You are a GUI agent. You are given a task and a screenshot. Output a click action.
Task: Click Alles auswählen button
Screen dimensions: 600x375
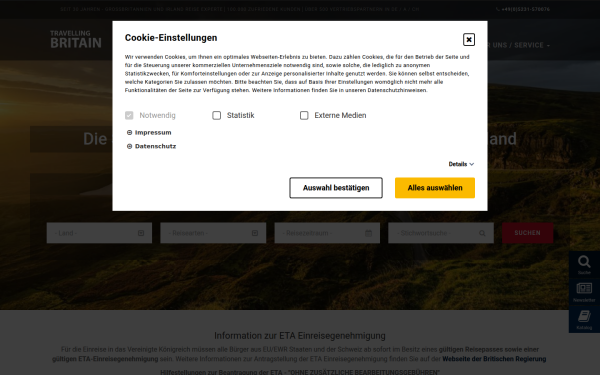tap(435, 188)
